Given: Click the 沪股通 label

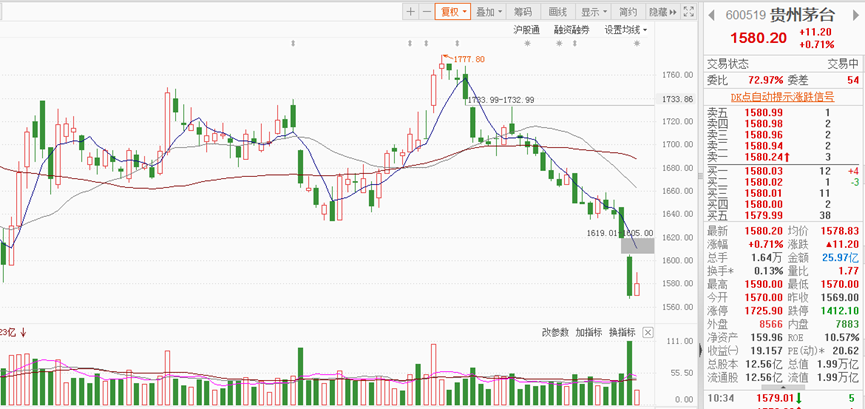Looking at the screenshot, I should click(527, 30).
